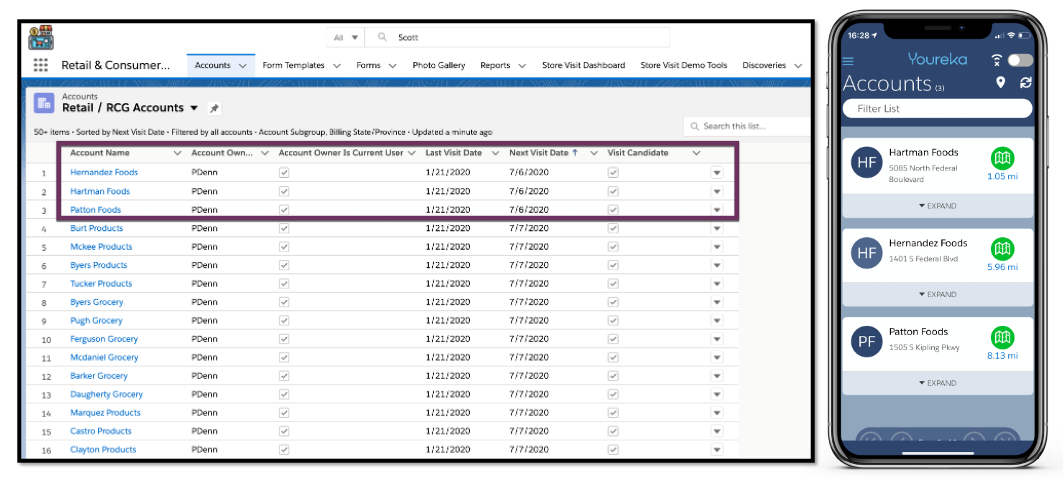
Task: Expand the Hartman Foods card
Action: pyautogui.click(x=938, y=206)
